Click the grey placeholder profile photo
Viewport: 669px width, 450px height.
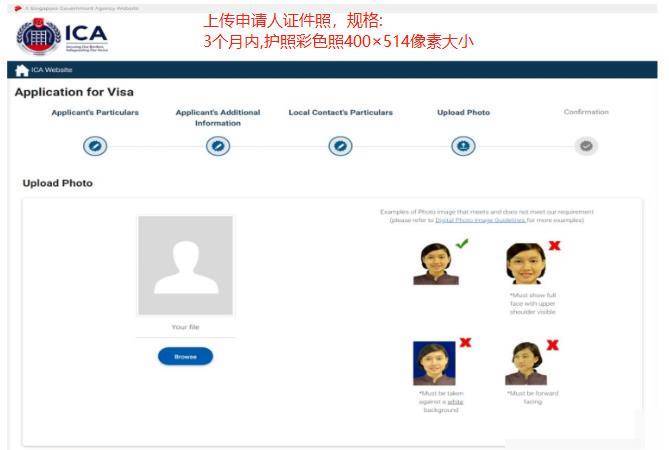[x=185, y=265]
